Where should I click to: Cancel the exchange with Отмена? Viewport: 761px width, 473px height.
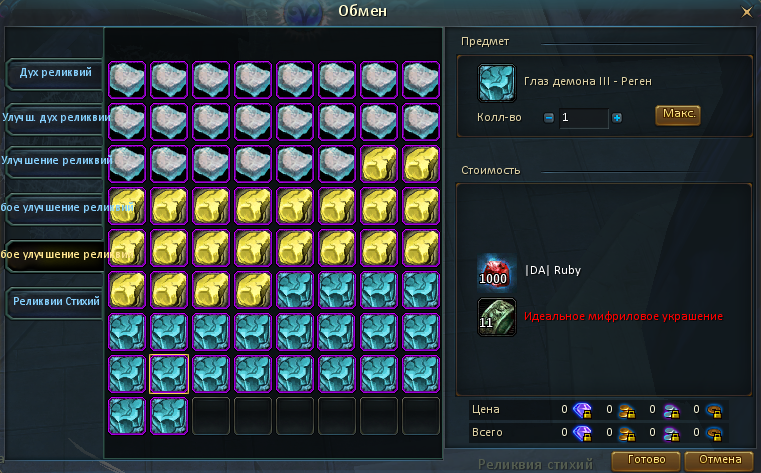720,460
